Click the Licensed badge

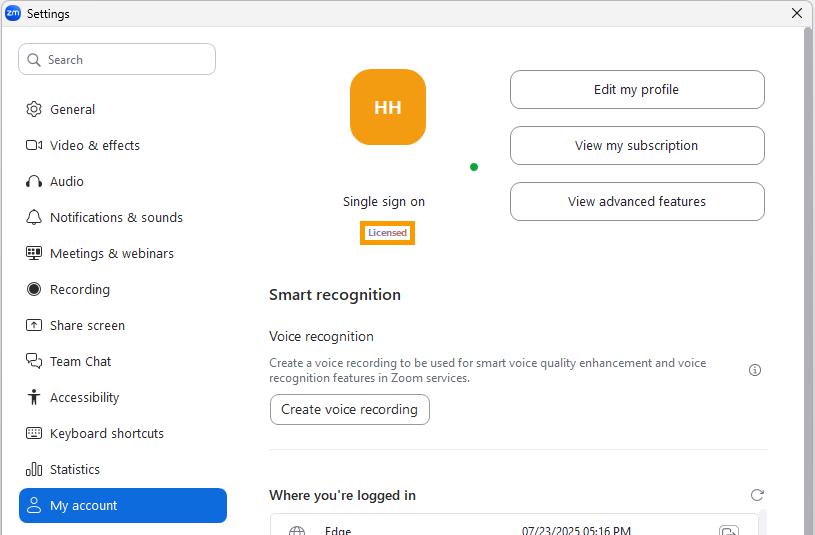pyautogui.click(x=387, y=233)
